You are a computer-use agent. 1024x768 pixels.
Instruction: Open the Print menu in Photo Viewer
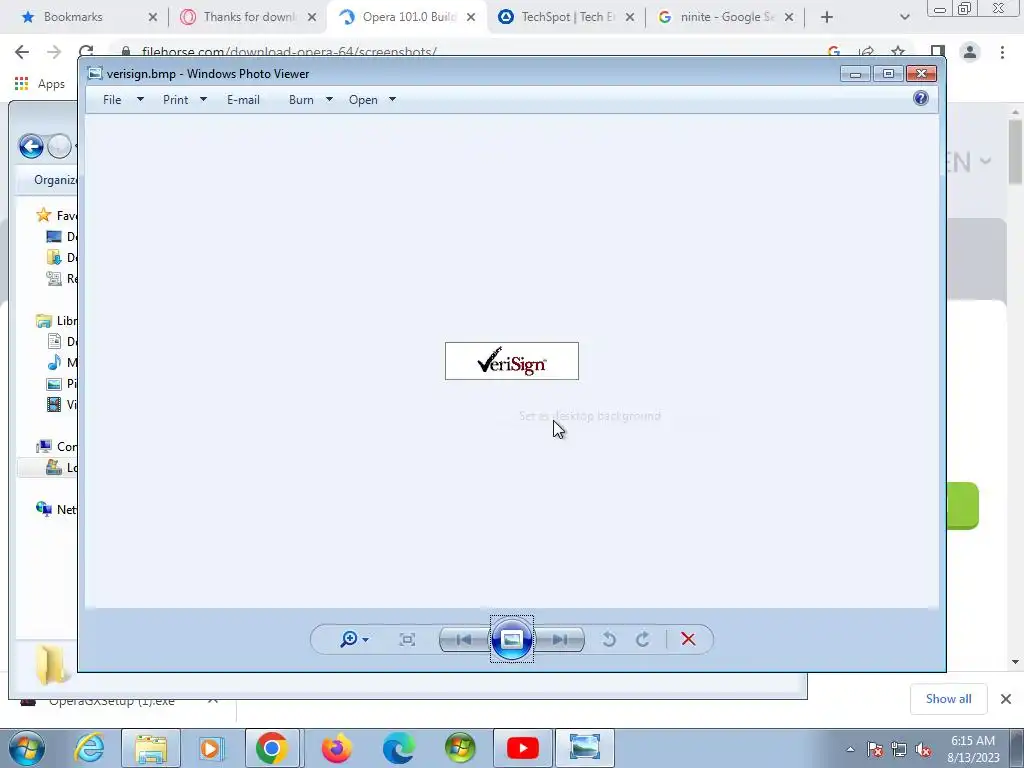click(176, 100)
